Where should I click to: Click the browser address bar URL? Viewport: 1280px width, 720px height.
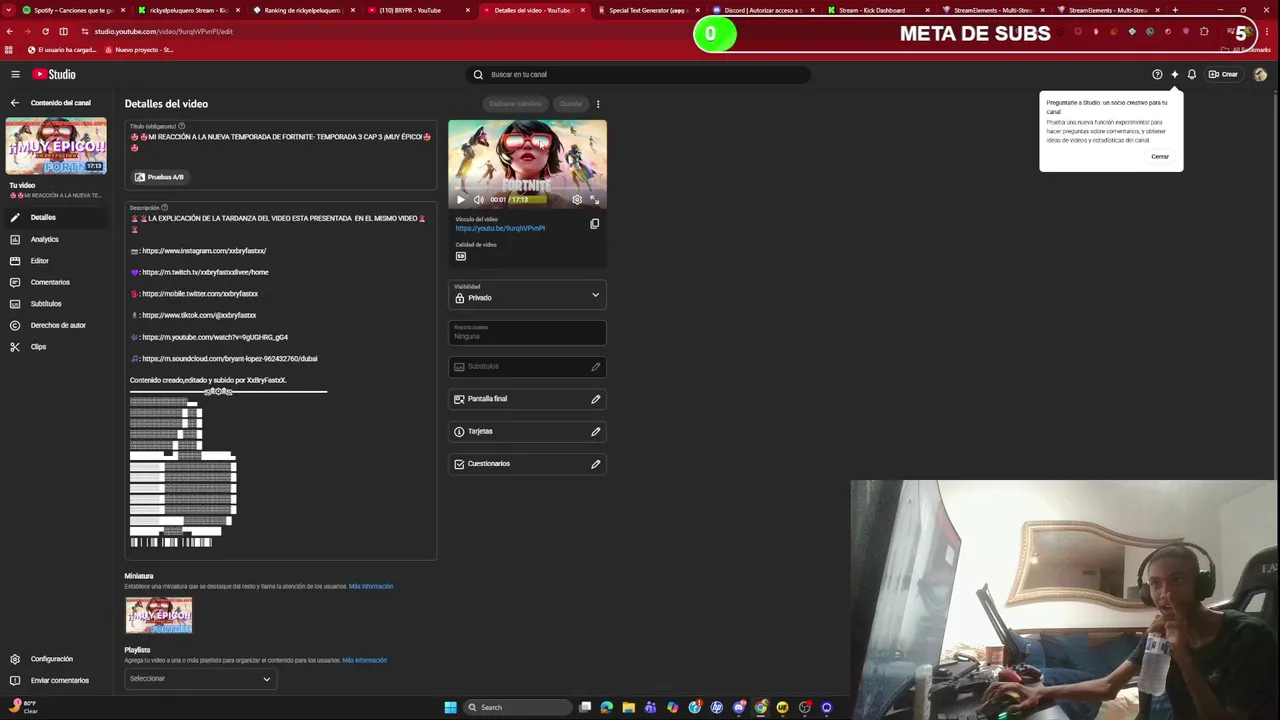pos(164,31)
